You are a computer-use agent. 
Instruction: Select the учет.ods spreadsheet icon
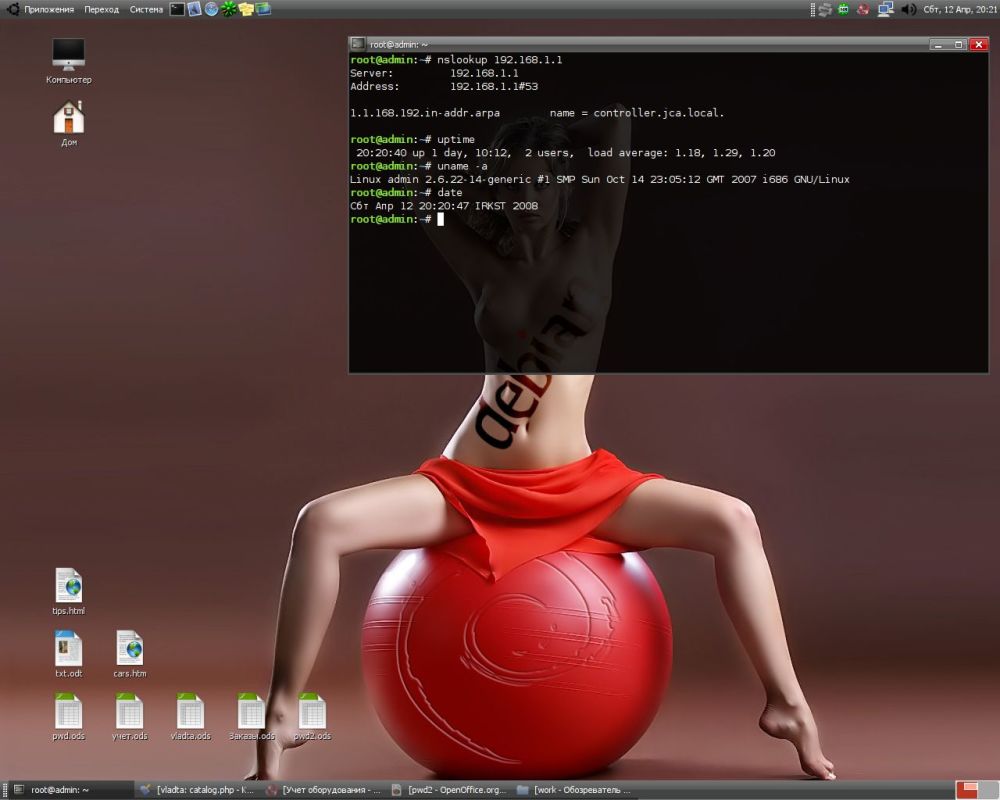129,716
